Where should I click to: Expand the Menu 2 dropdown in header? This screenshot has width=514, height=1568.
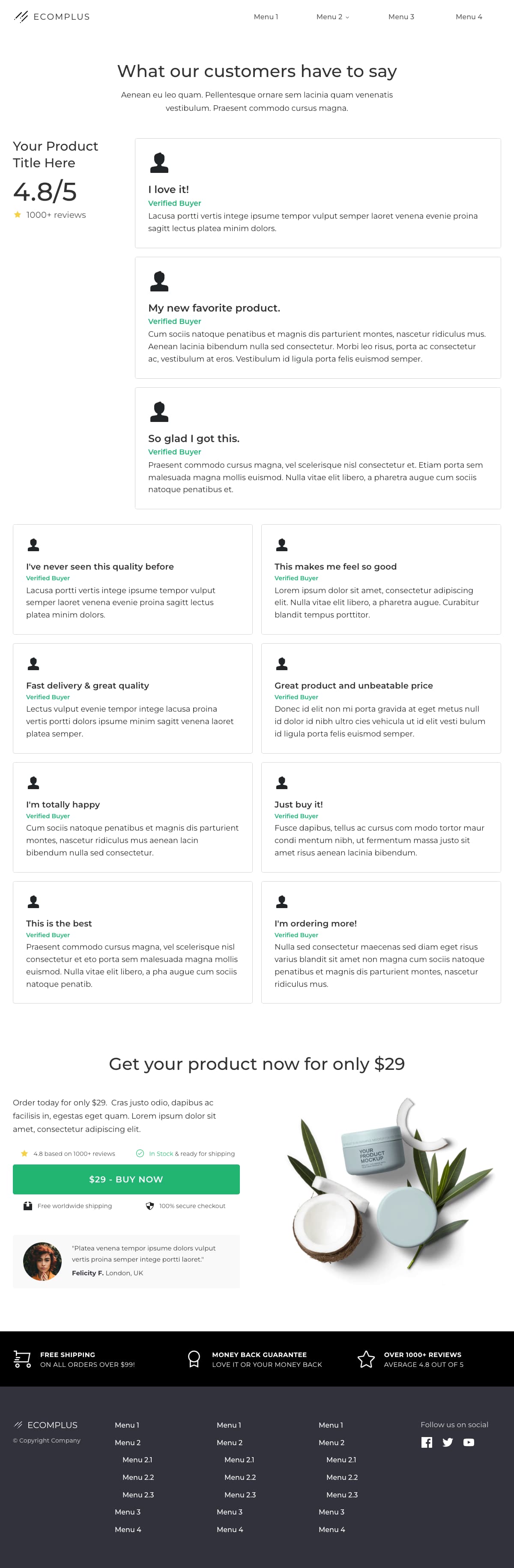coord(332,16)
